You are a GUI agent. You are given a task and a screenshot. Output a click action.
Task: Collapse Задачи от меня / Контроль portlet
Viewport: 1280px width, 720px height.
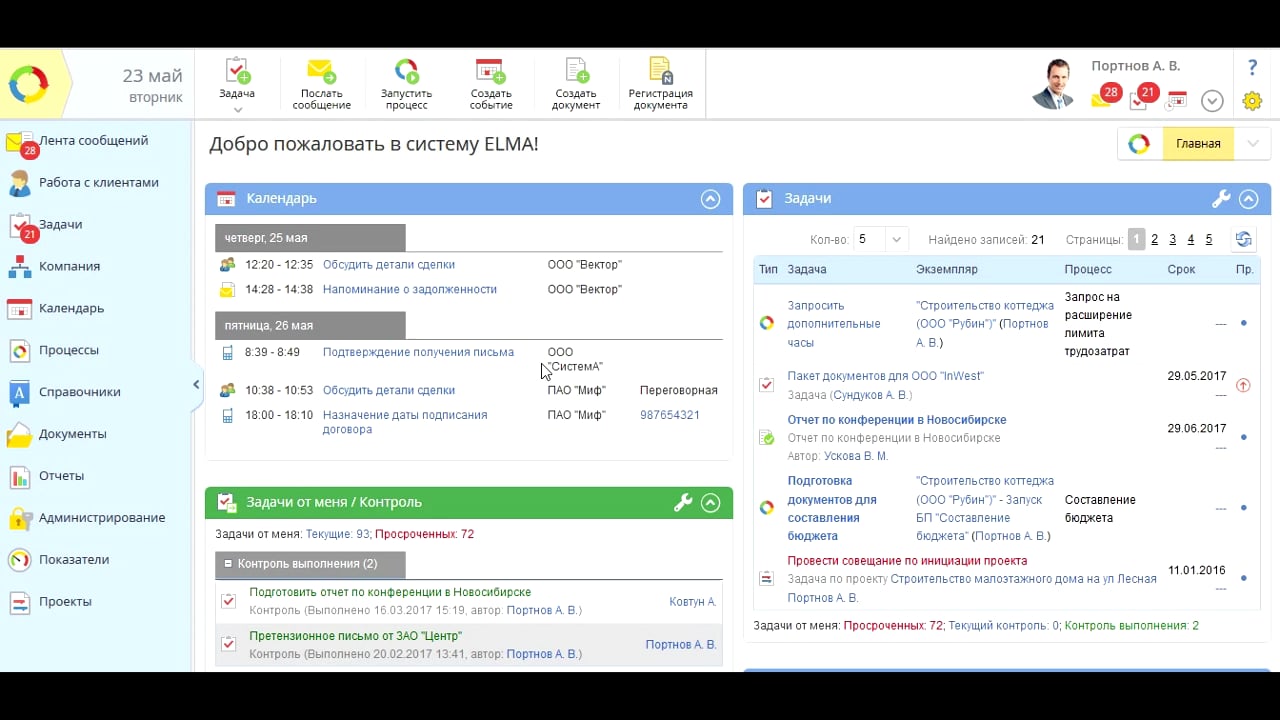click(x=710, y=503)
